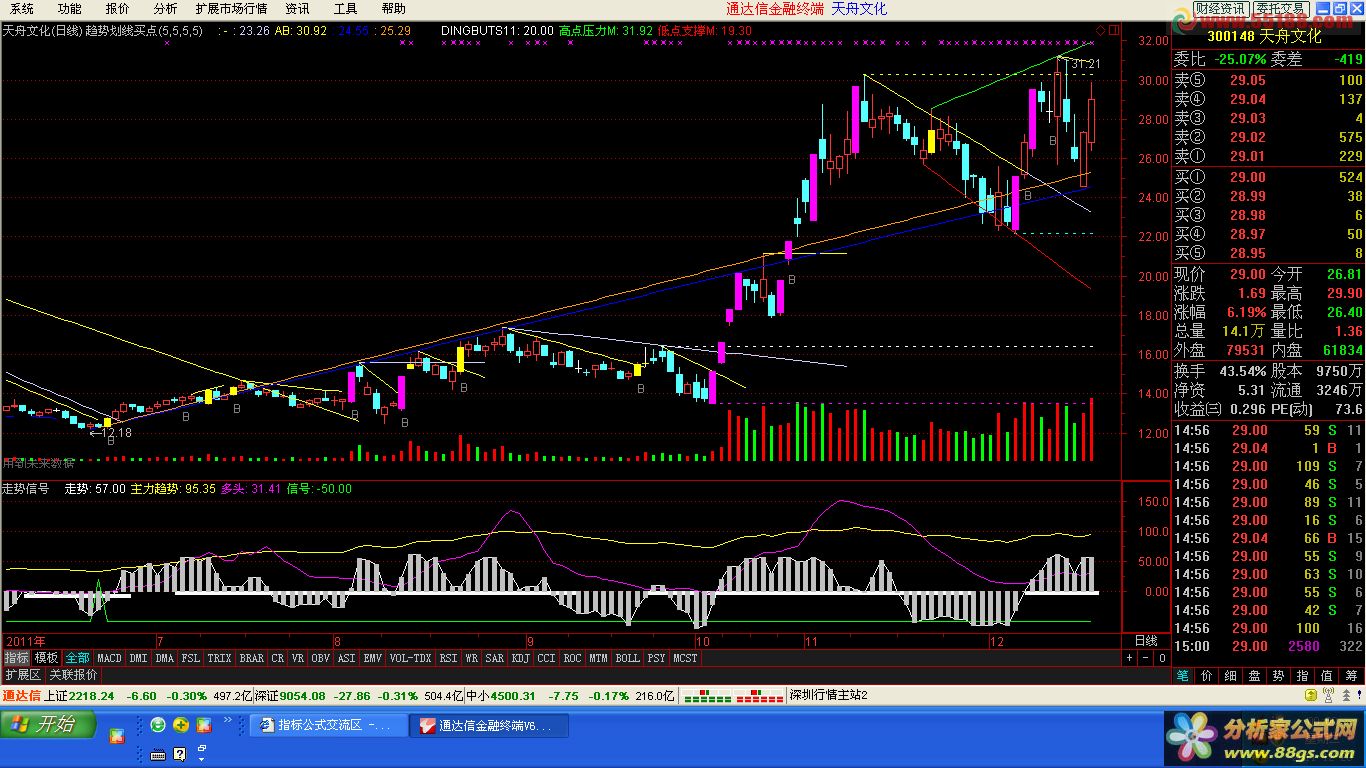Switch indicator to DMI

tap(138, 658)
